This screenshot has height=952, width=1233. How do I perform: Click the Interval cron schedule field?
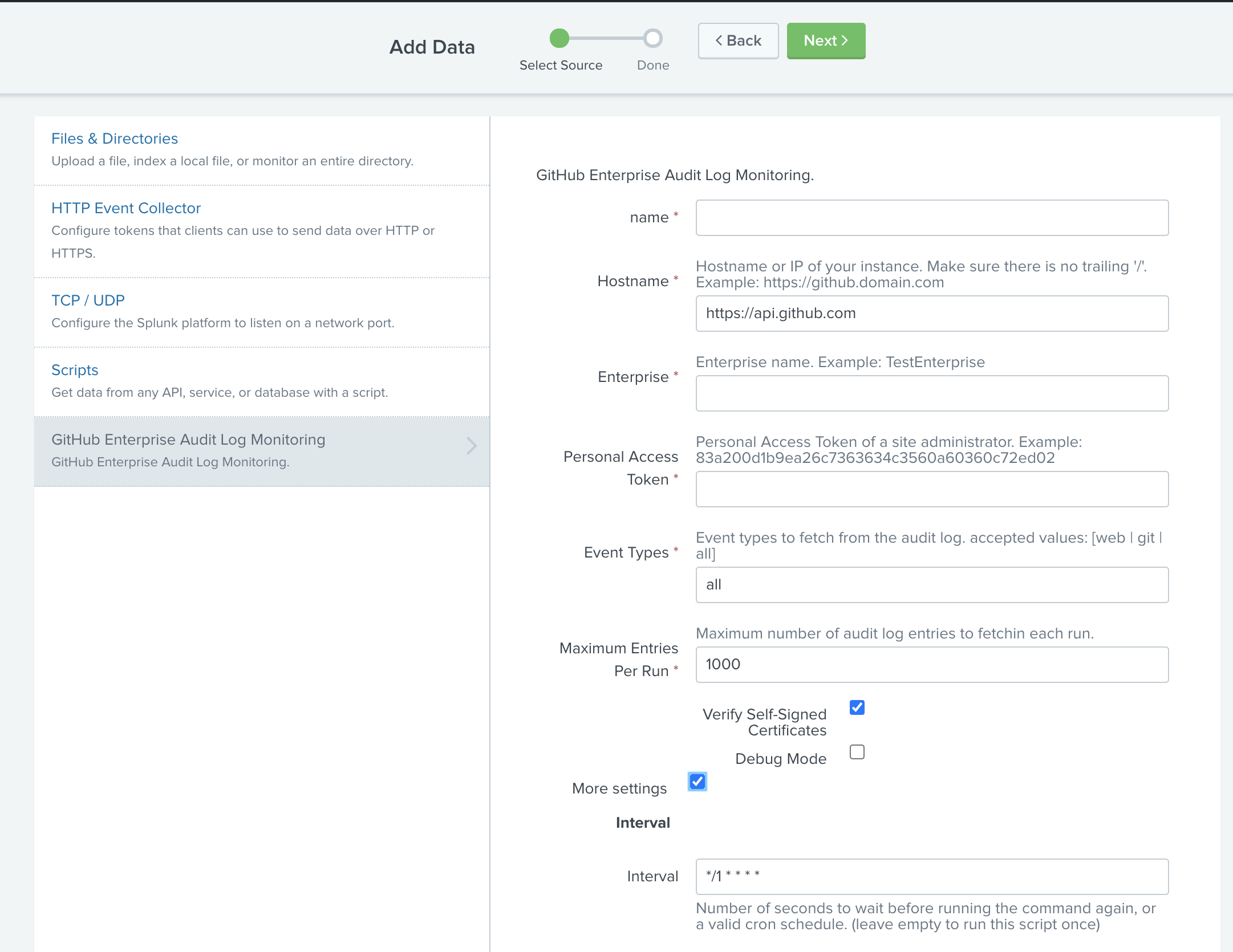coord(931,877)
